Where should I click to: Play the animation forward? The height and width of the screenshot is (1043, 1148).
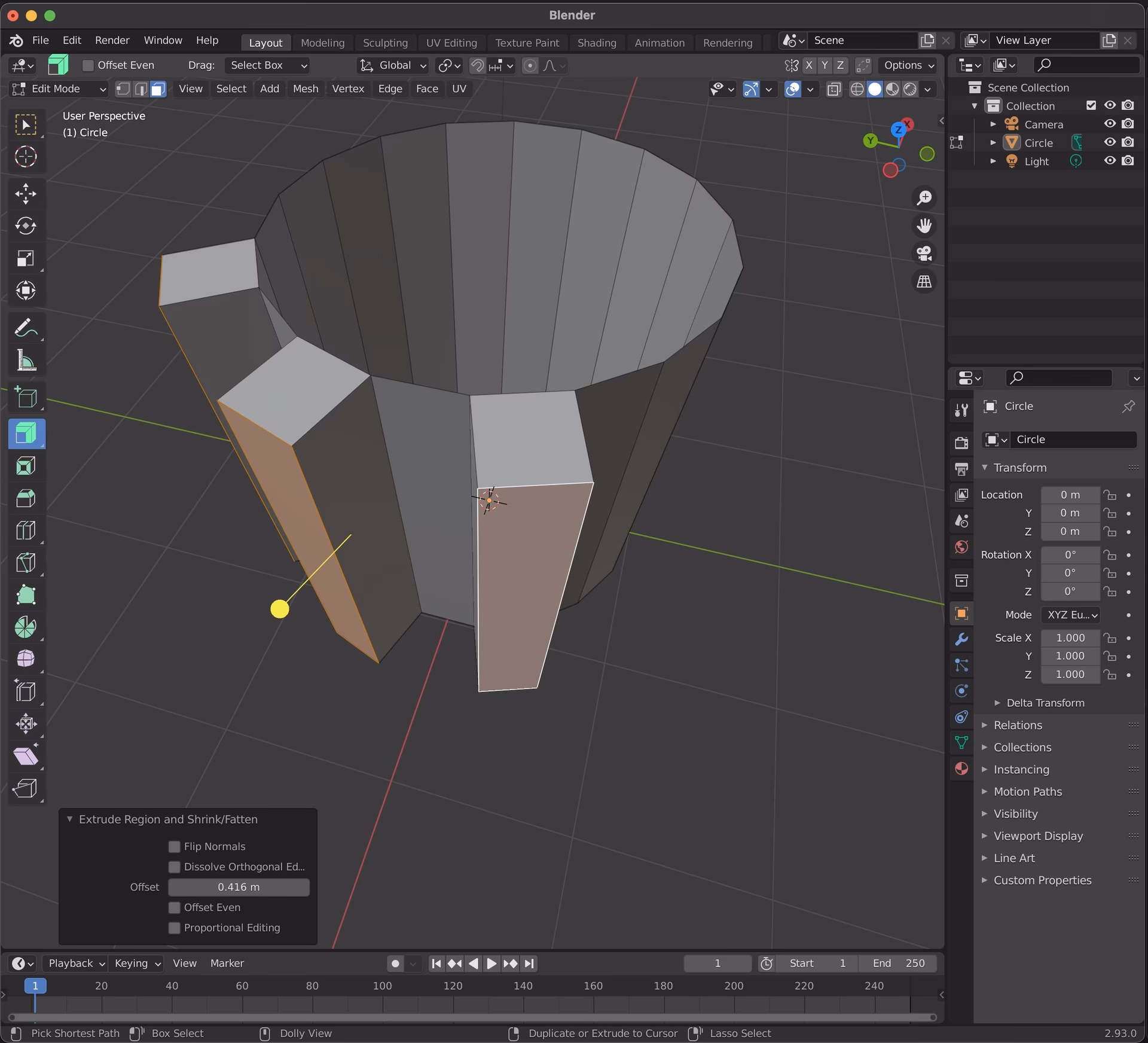coord(491,963)
